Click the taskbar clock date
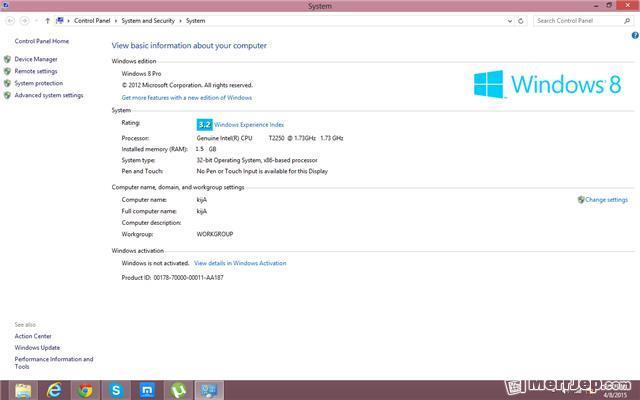Screen dimensions: 640x400 click(x=615, y=395)
